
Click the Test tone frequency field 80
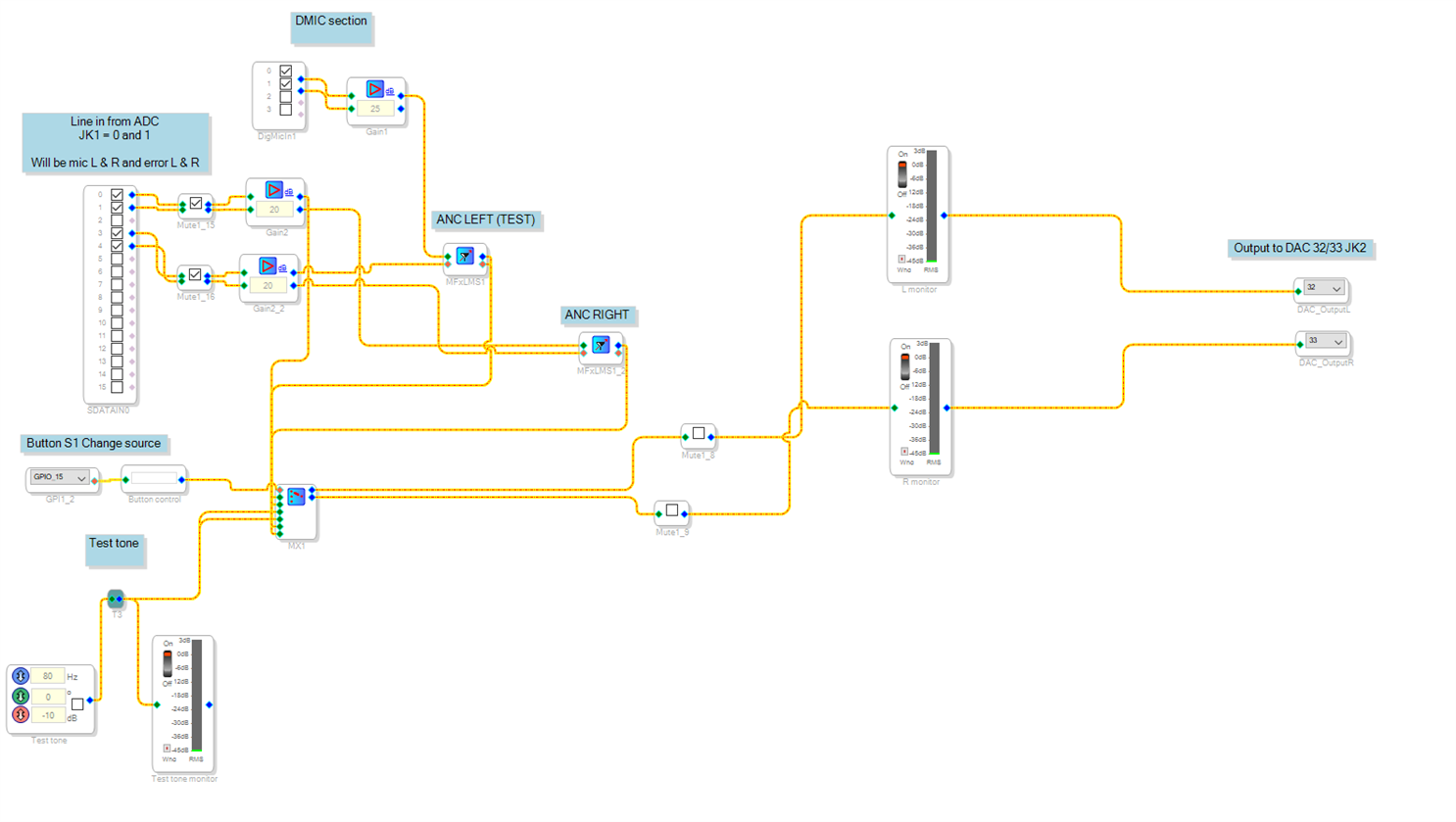point(48,676)
